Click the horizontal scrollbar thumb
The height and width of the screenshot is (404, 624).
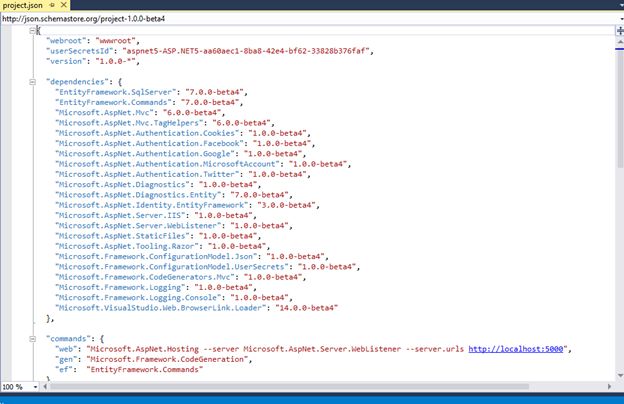click(x=289, y=386)
